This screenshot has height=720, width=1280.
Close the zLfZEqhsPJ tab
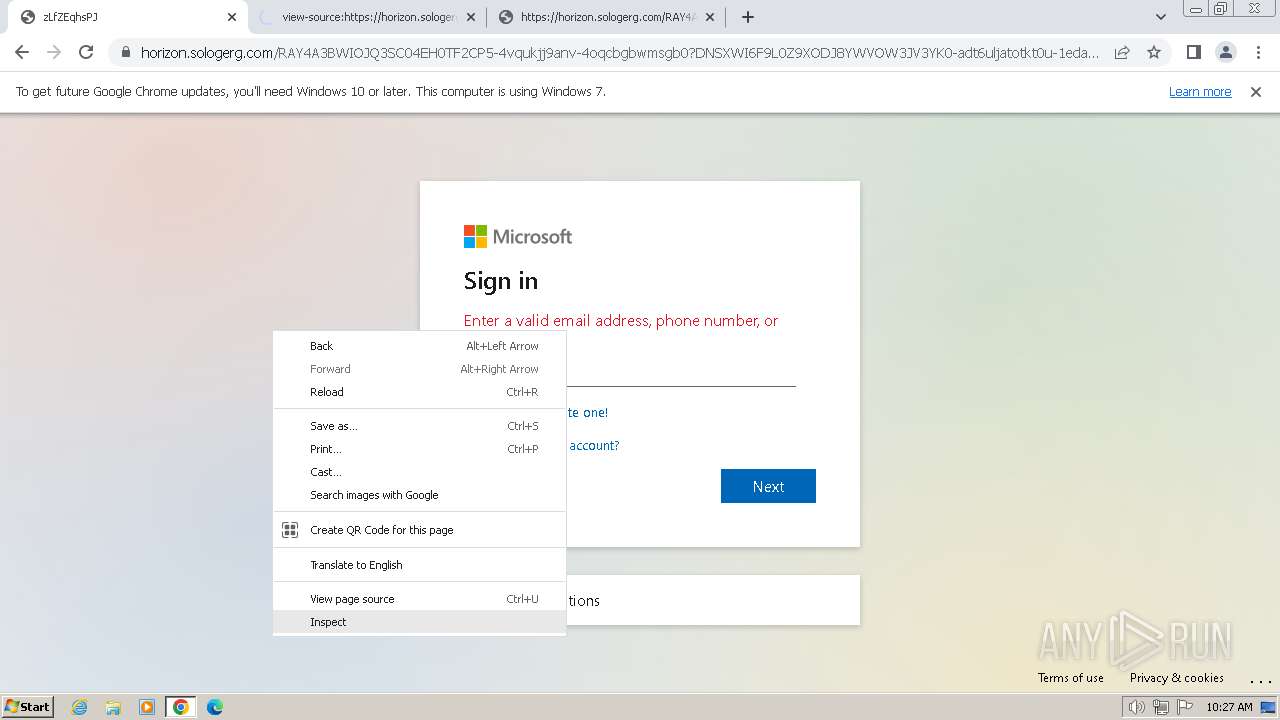click(x=232, y=17)
